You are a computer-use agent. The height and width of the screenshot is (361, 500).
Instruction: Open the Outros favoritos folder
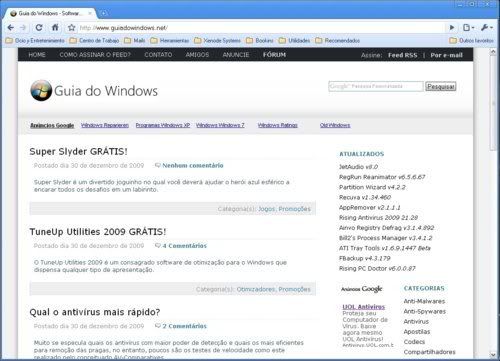coord(471,40)
